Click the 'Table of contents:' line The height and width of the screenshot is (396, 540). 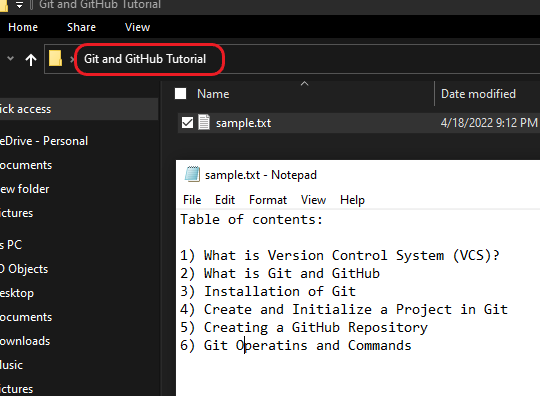pyautogui.click(x=252, y=220)
